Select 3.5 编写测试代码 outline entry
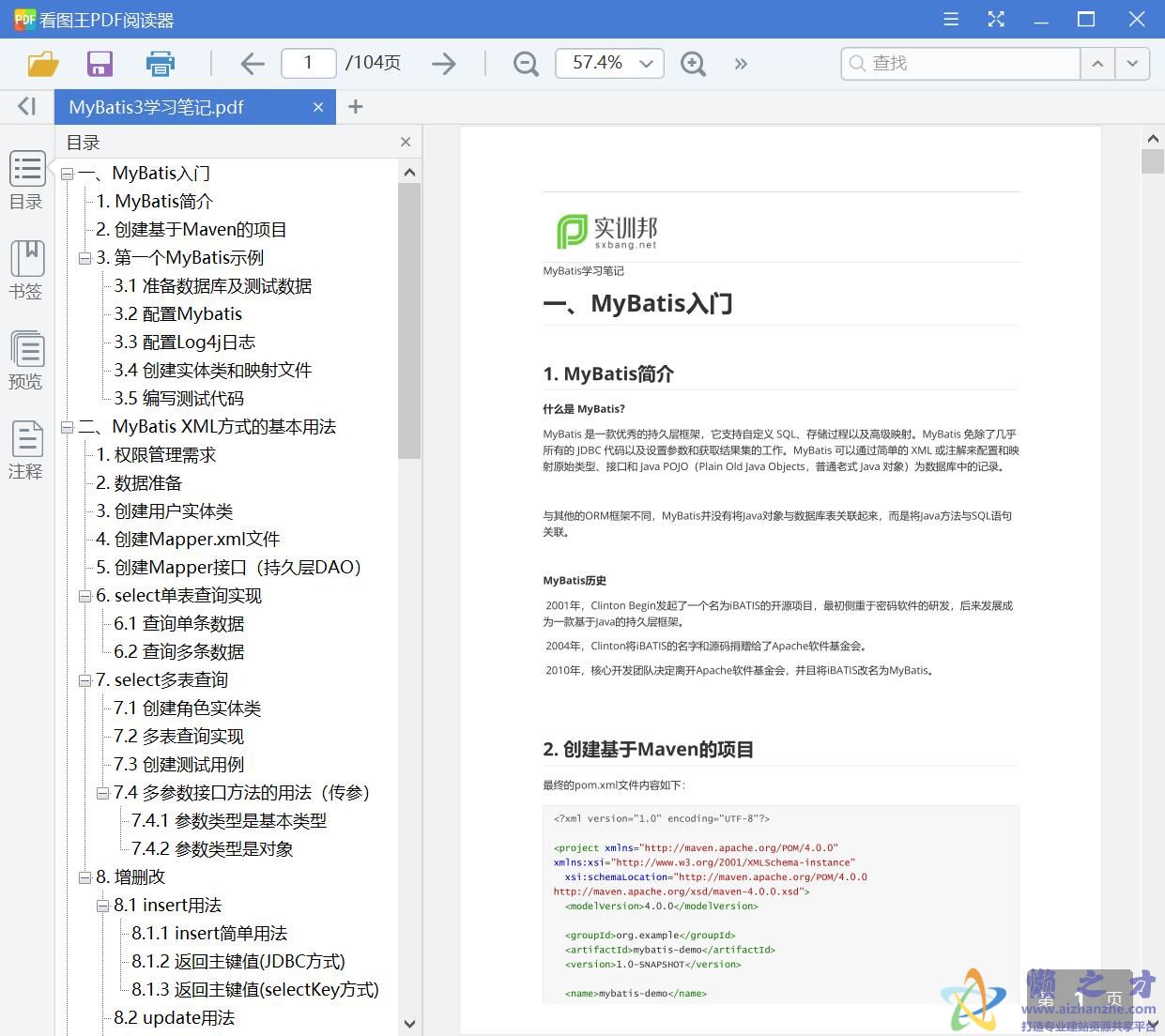 pos(179,399)
